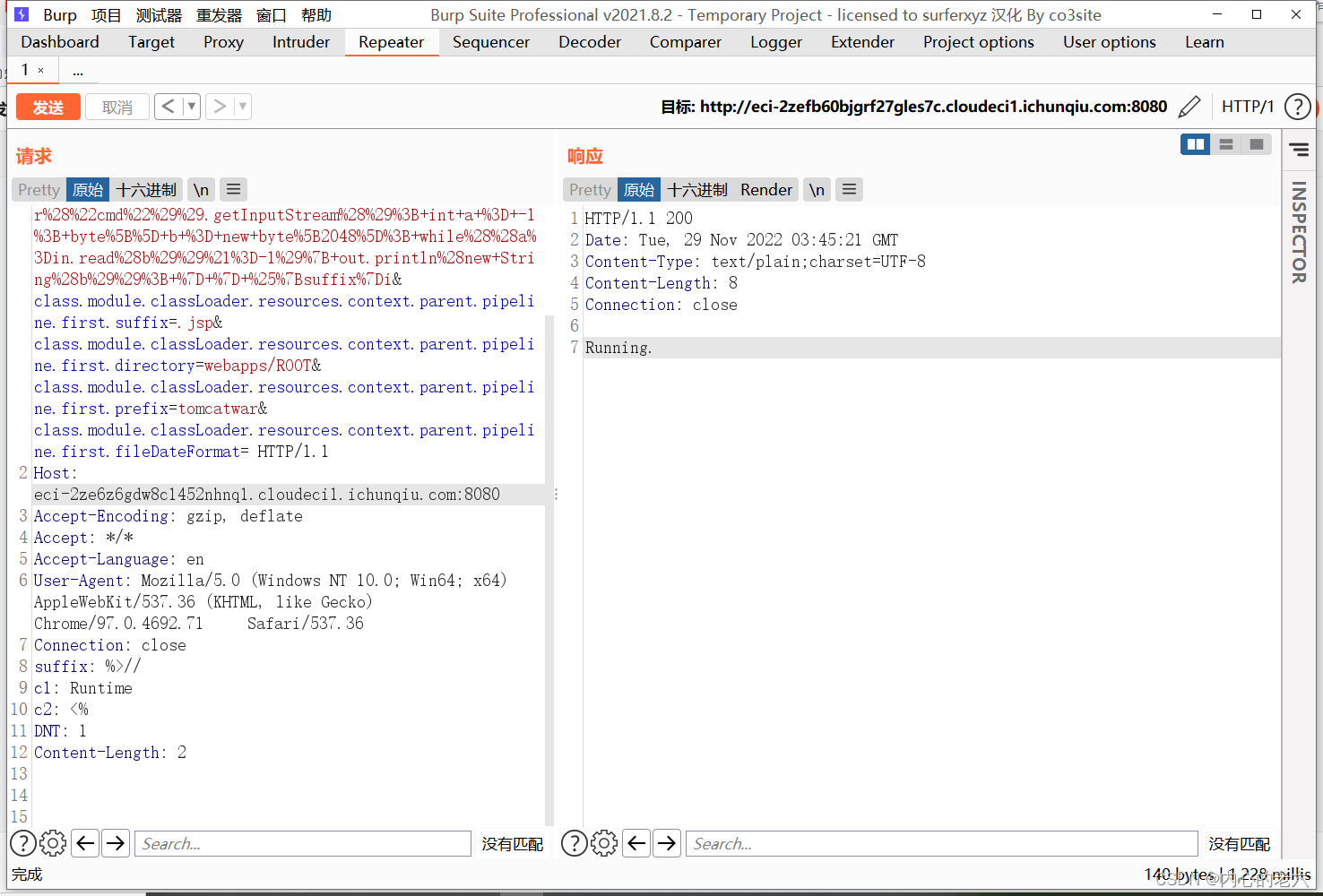
Task: Go forward to next request history
Action: click(x=220, y=107)
